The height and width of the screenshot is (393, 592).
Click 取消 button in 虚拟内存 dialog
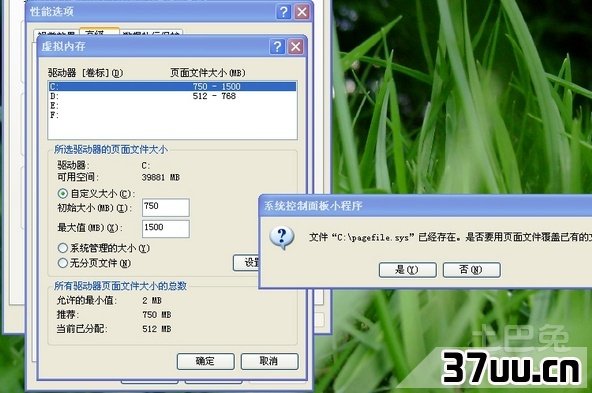(x=270, y=361)
